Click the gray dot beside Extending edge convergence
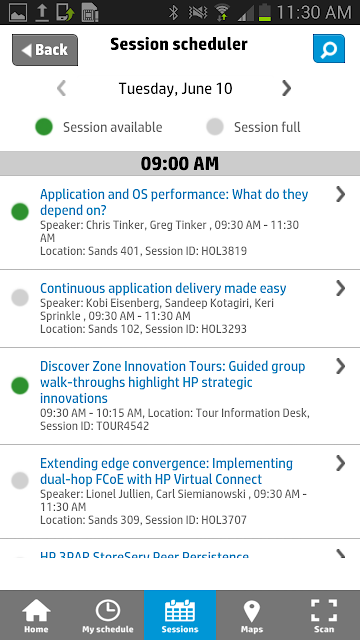The image size is (360, 640). [20, 480]
